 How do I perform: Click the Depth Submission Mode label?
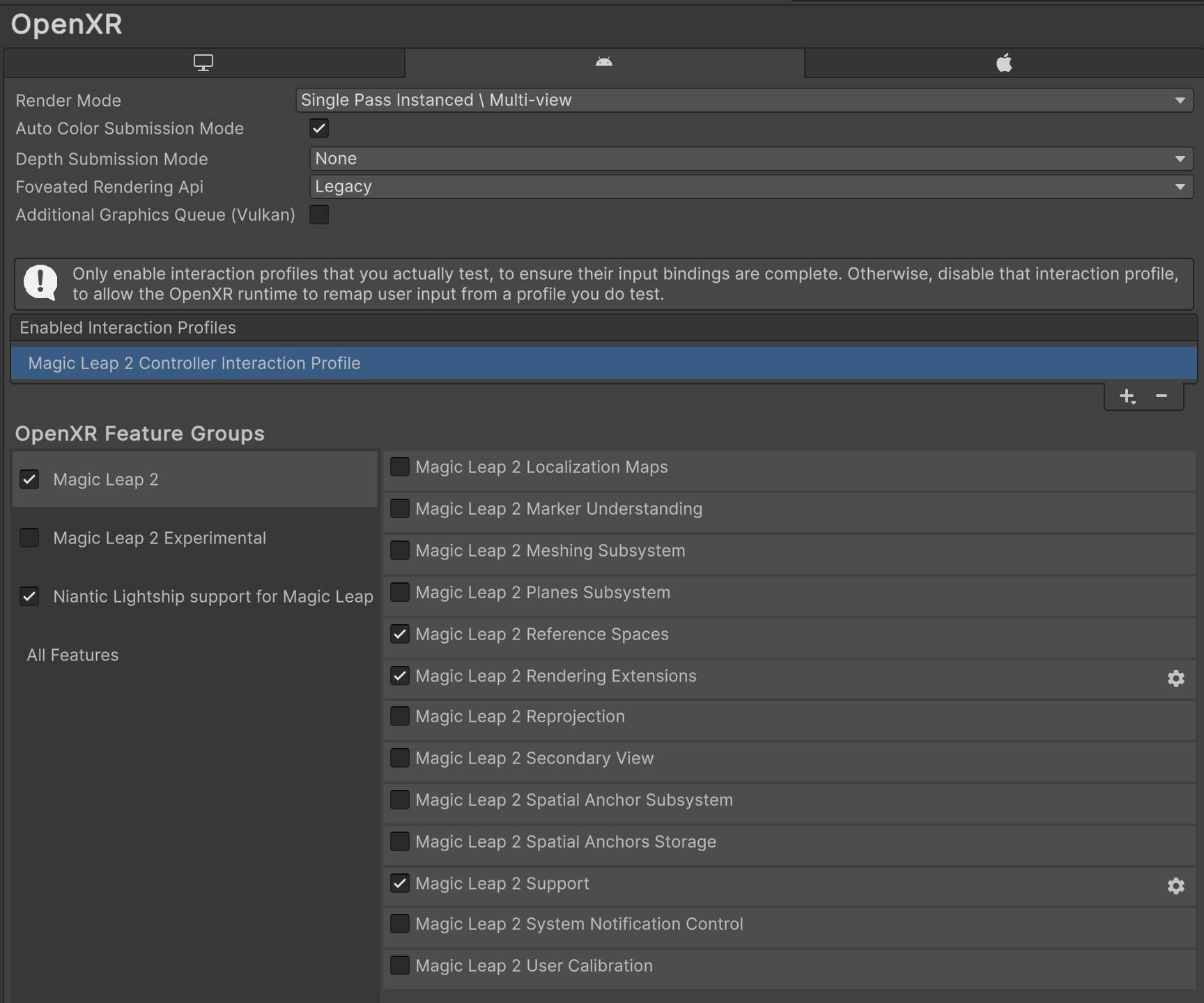coord(111,159)
